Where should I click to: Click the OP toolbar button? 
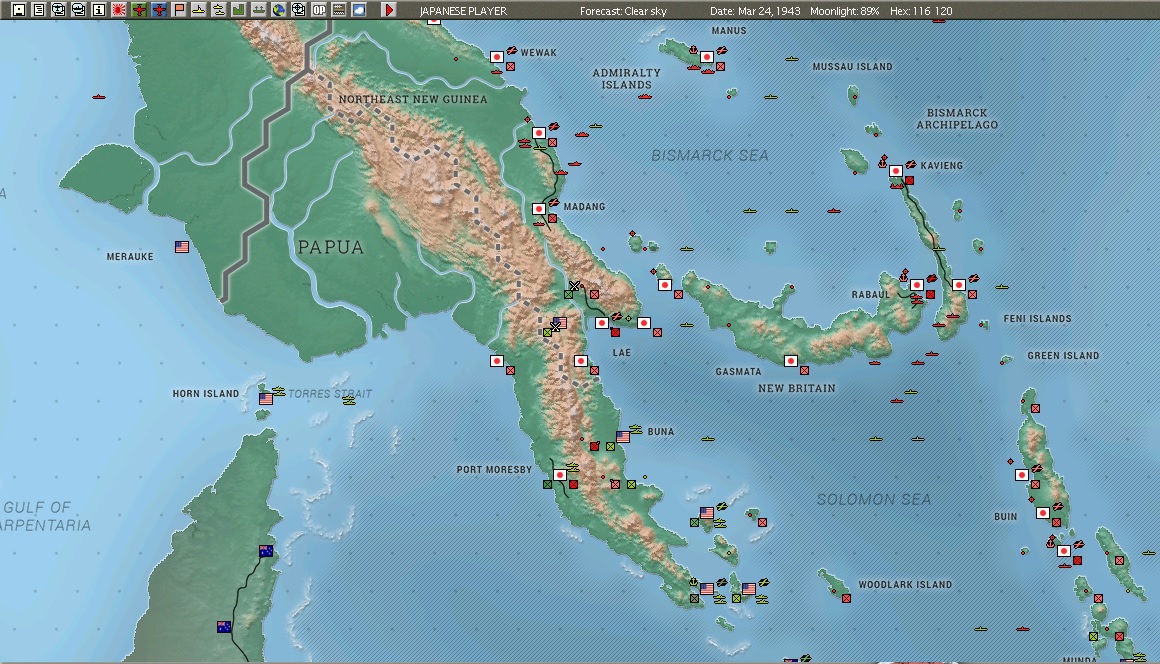tap(318, 10)
